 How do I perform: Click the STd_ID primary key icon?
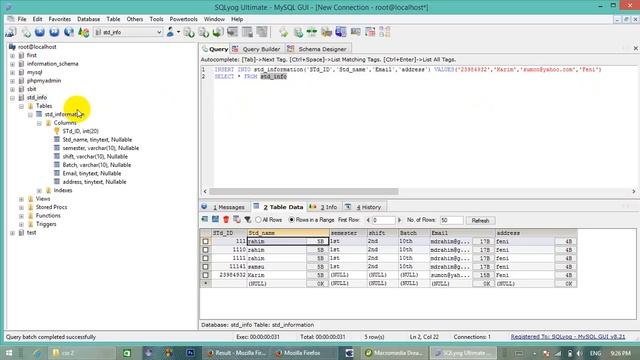pyautogui.click(x=57, y=131)
